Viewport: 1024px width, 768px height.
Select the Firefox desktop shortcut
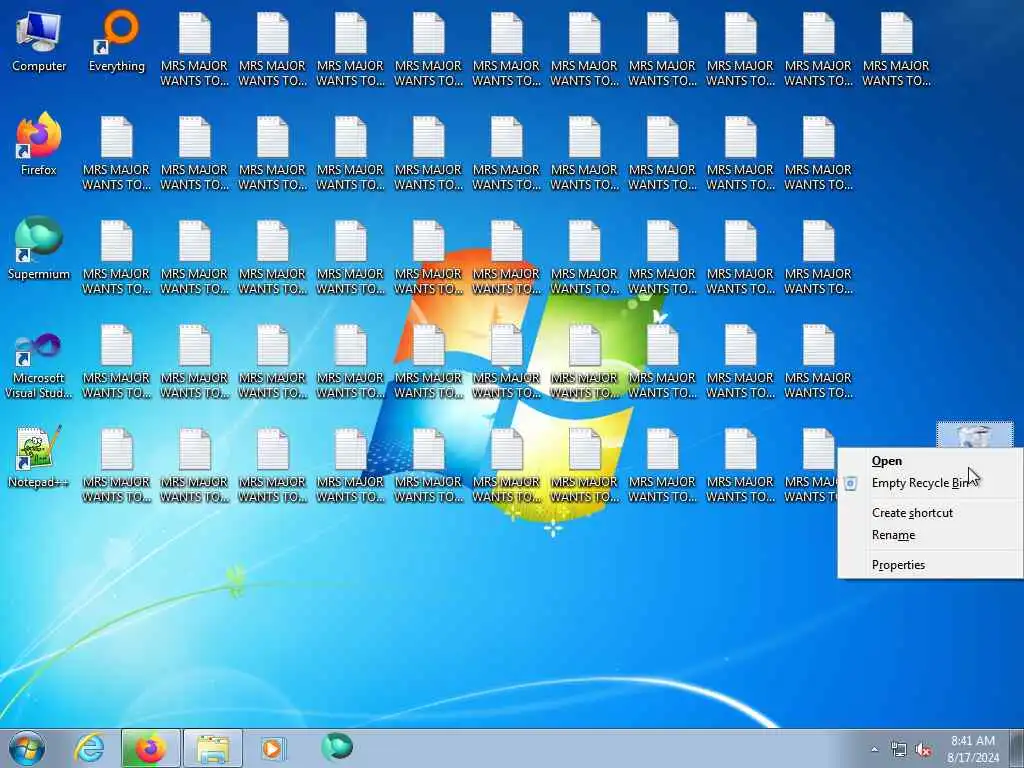pyautogui.click(x=39, y=145)
